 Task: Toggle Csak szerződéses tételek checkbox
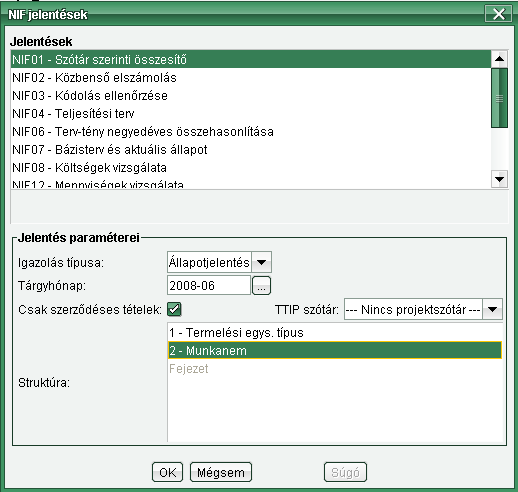pyautogui.click(x=174, y=309)
